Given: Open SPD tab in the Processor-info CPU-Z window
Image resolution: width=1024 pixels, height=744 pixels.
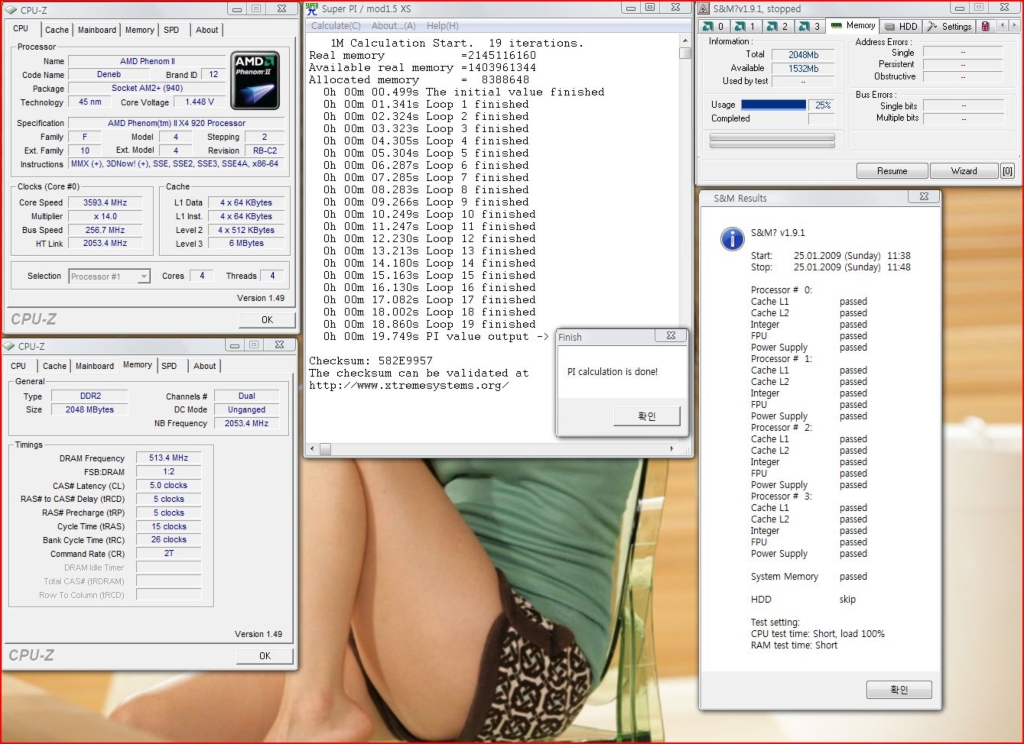Looking at the screenshot, I should pos(172,30).
